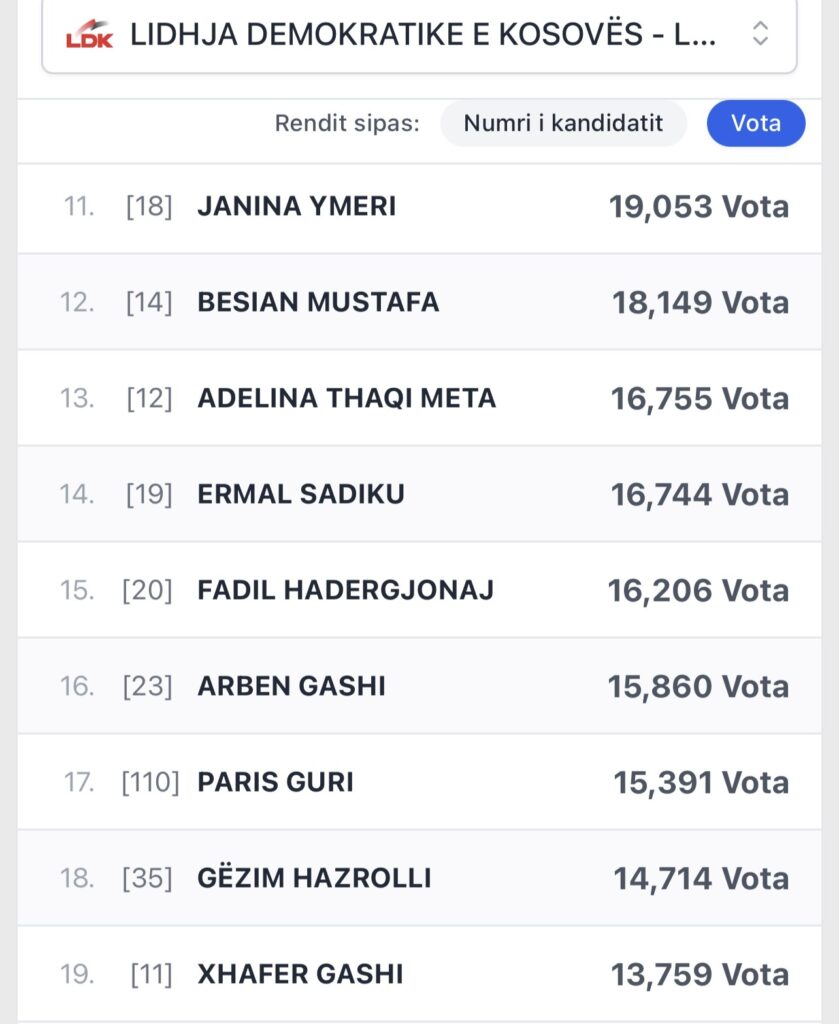Open Besian Mustafa's row
This screenshot has width=839, height=1024.
(x=318, y=302)
